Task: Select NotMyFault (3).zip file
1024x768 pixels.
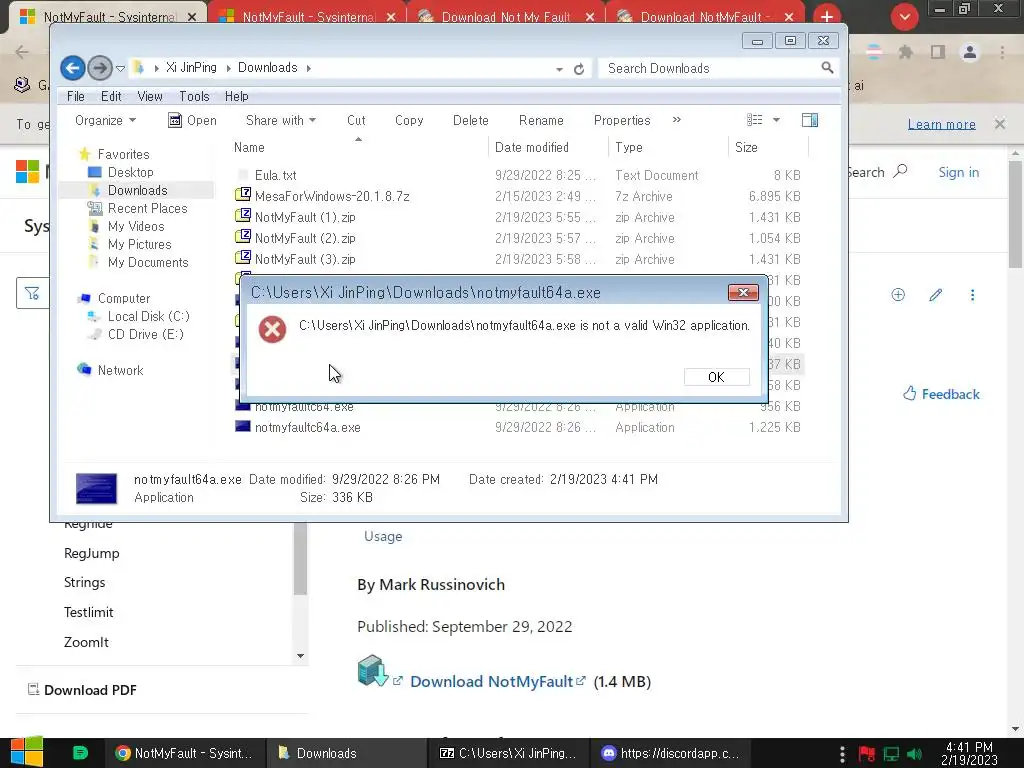Action: pos(305,259)
